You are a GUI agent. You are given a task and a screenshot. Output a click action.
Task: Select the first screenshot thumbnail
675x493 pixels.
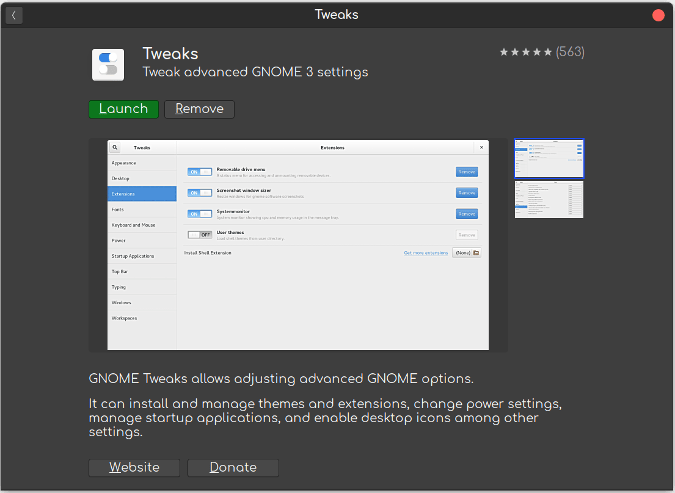[549, 158]
